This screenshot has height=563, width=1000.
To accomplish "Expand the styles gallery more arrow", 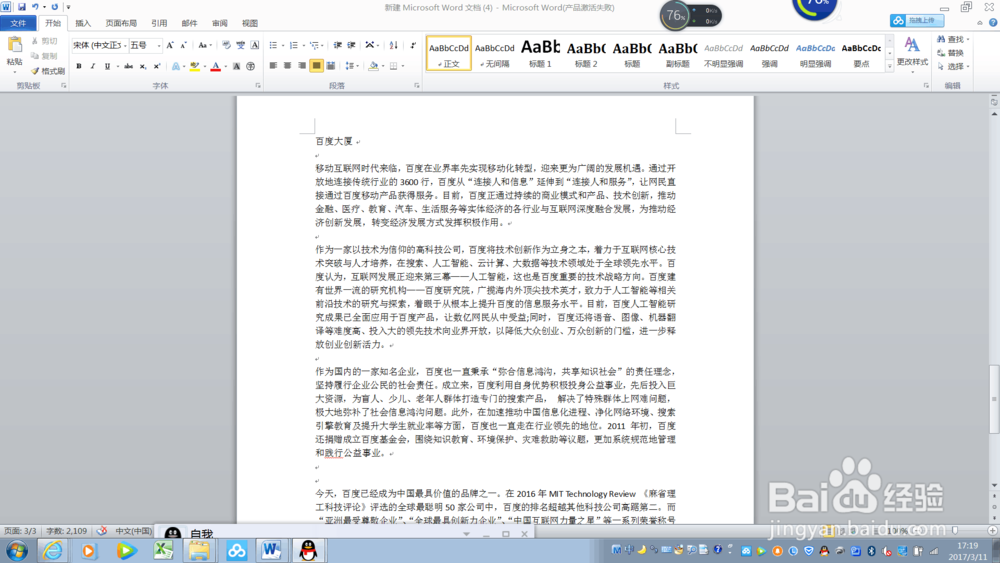I will tap(890, 66).
